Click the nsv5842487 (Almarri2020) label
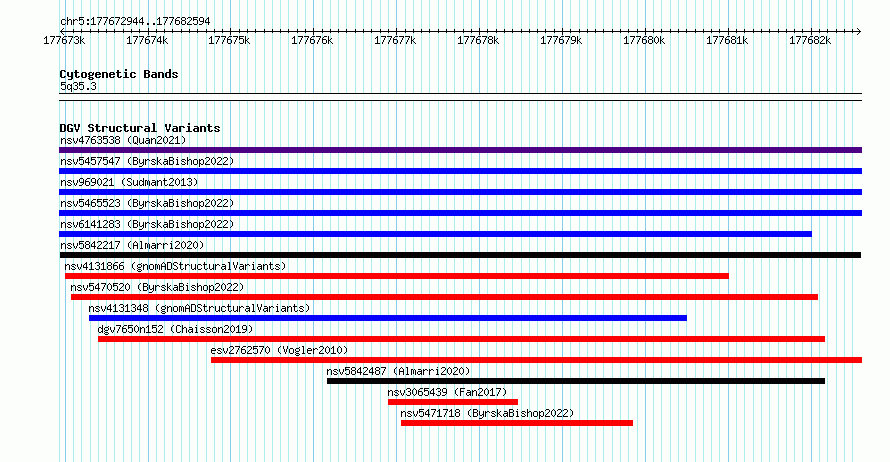Screen dimensions: 890x462 click(398, 371)
